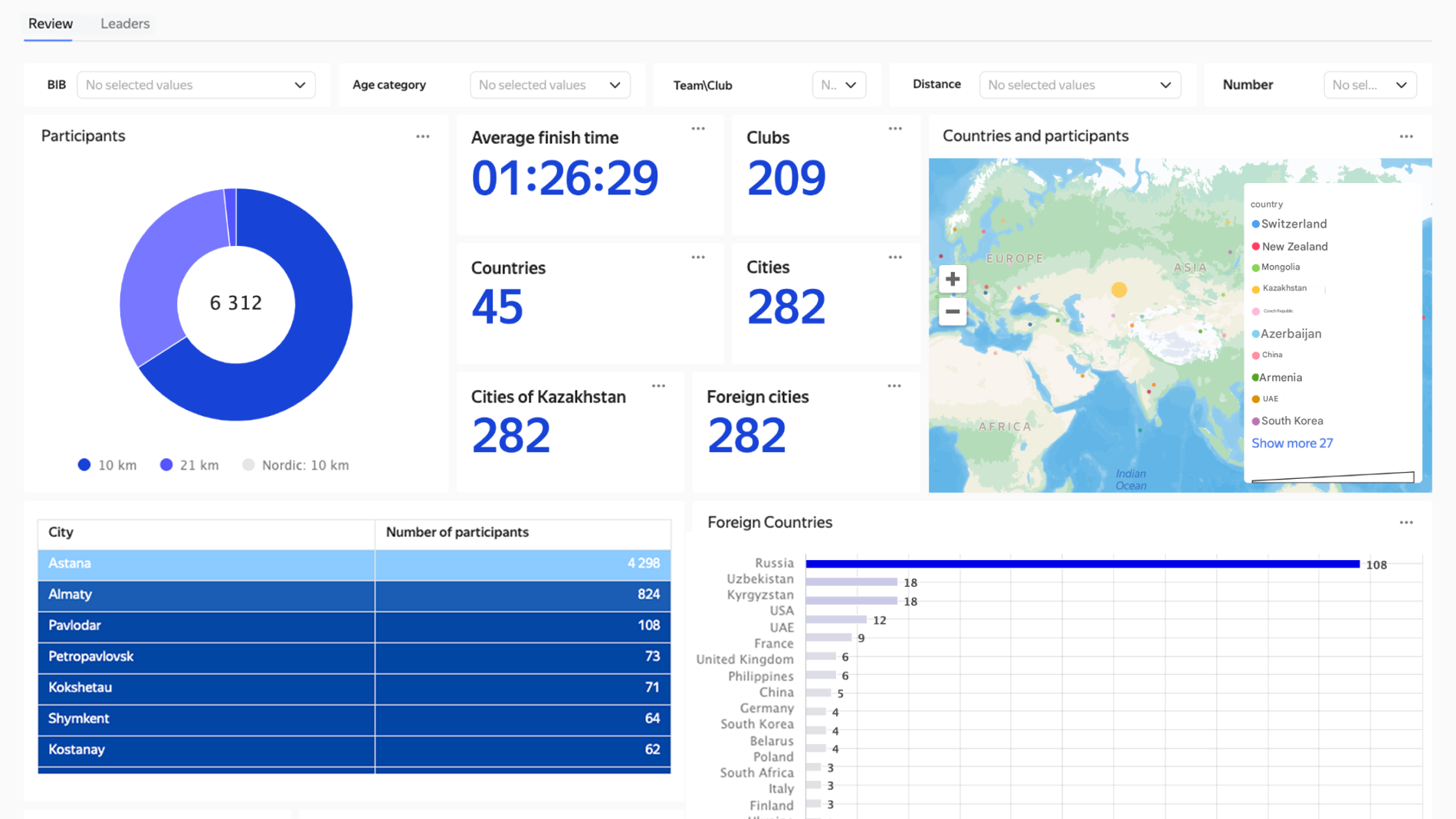The width and height of the screenshot is (1456, 819).
Task: Open Participants chart options menu
Action: tap(422, 136)
